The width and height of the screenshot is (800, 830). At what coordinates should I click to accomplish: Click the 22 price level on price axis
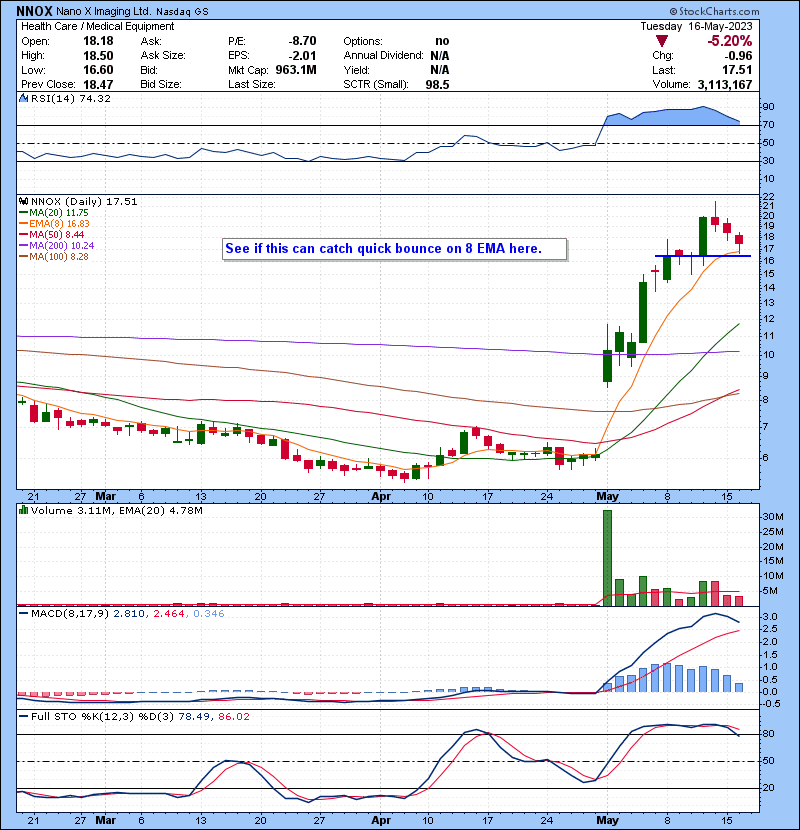tap(768, 197)
